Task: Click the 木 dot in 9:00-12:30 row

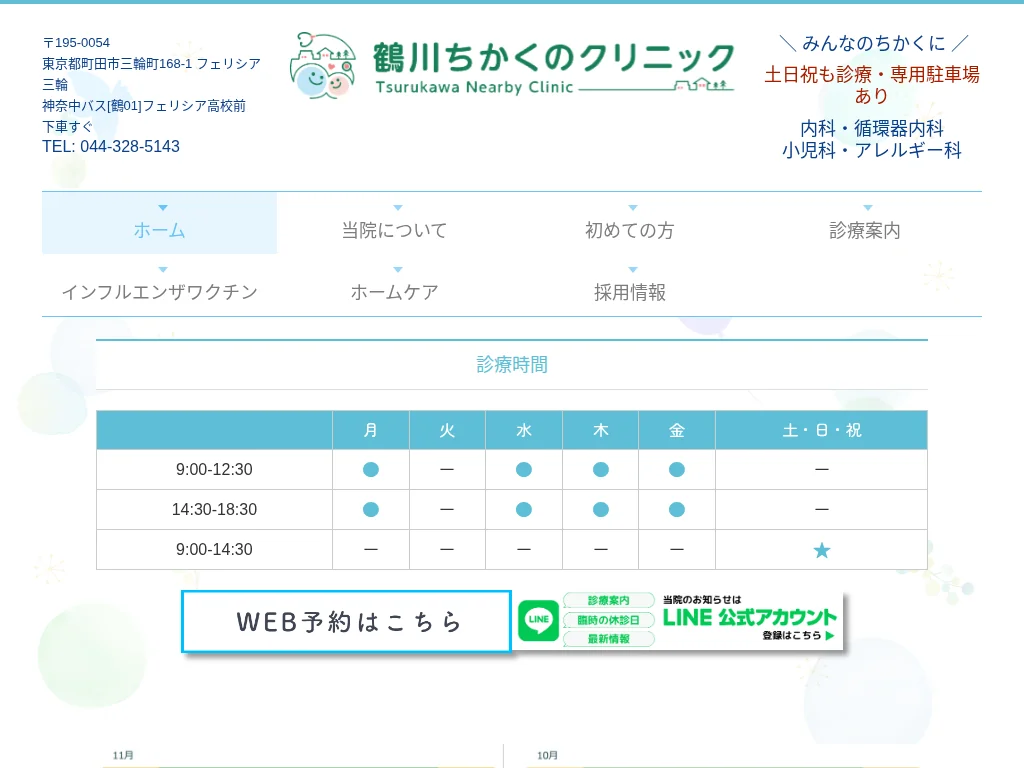Action: [600, 470]
